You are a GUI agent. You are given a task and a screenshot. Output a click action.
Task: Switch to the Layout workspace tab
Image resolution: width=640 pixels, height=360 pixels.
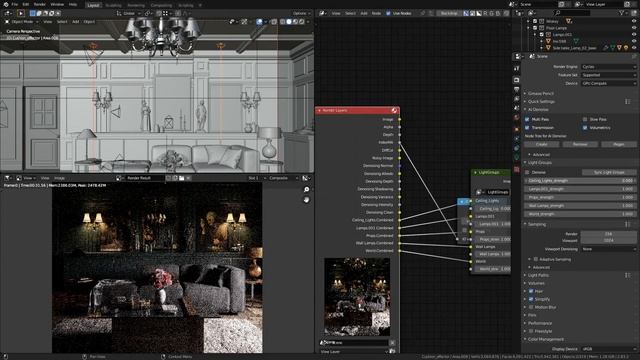tap(93, 5)
